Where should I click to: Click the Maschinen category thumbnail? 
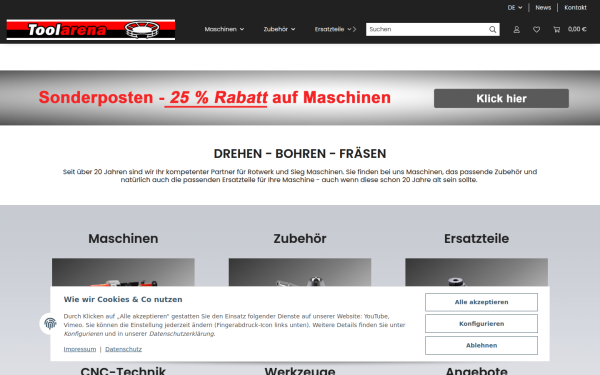[x=123, y=272]
